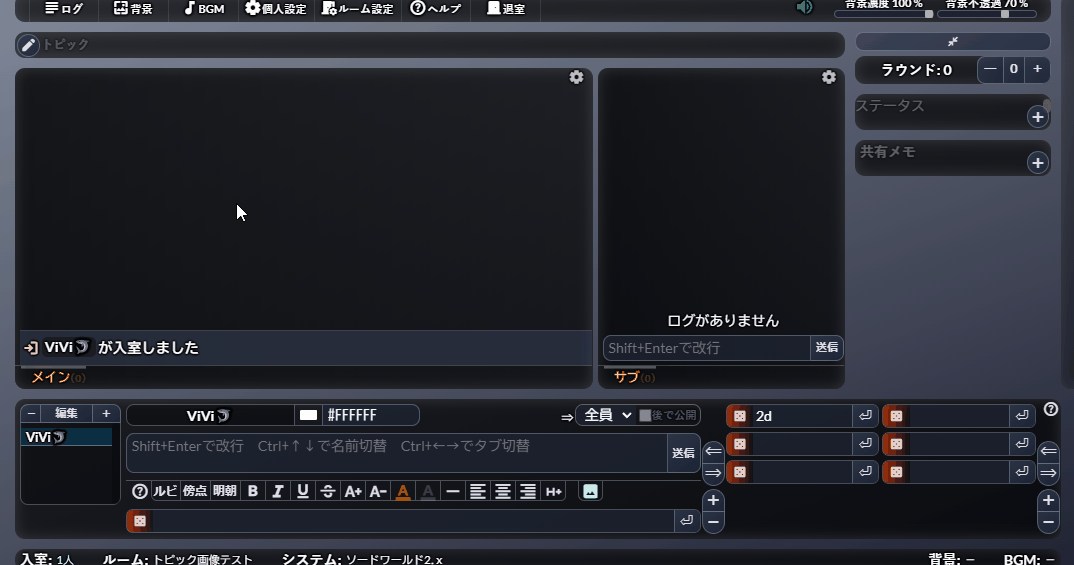Click 退室 to leave the room
Viewport: 1074px width, 565px height.
(505, 8)
